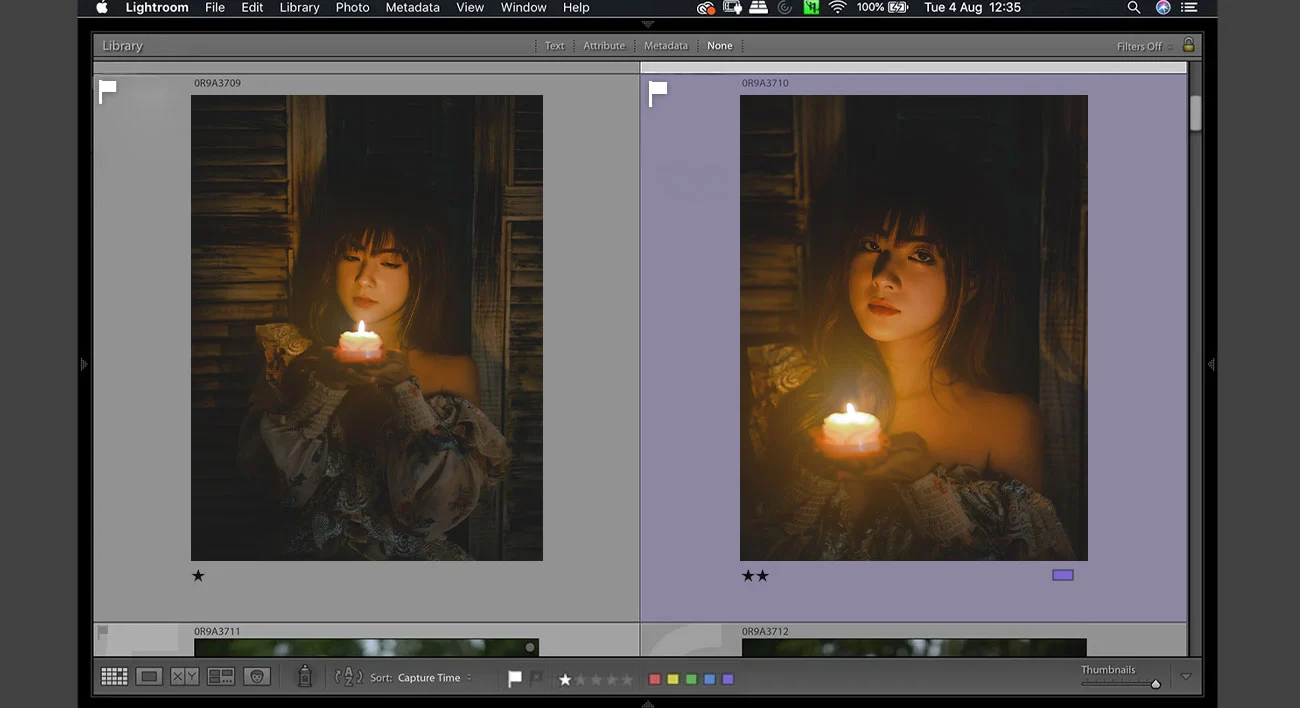
Task: Open Compare view (X|Y)
Action: [184, 677]
